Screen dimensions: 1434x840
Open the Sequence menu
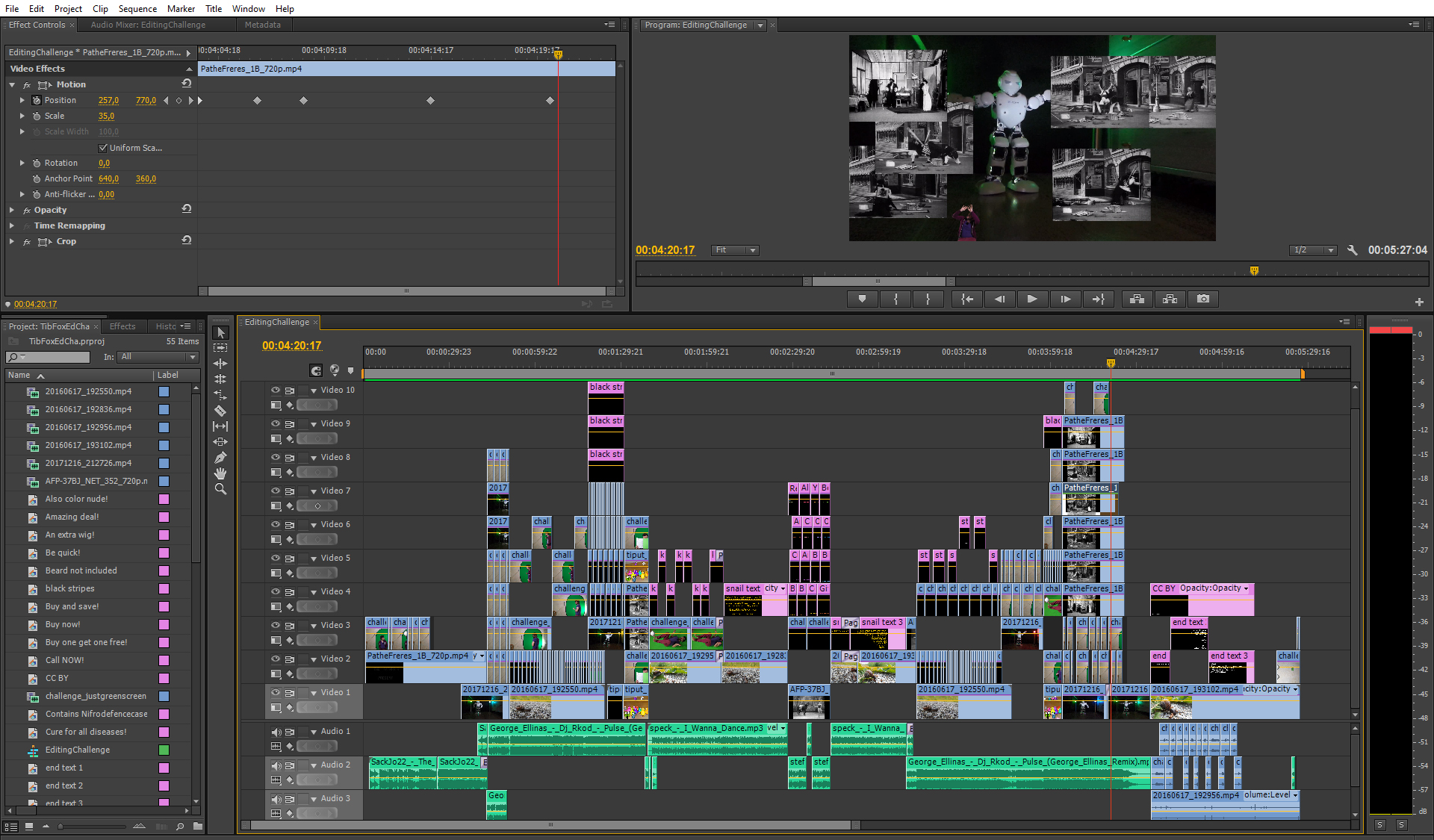137,8
